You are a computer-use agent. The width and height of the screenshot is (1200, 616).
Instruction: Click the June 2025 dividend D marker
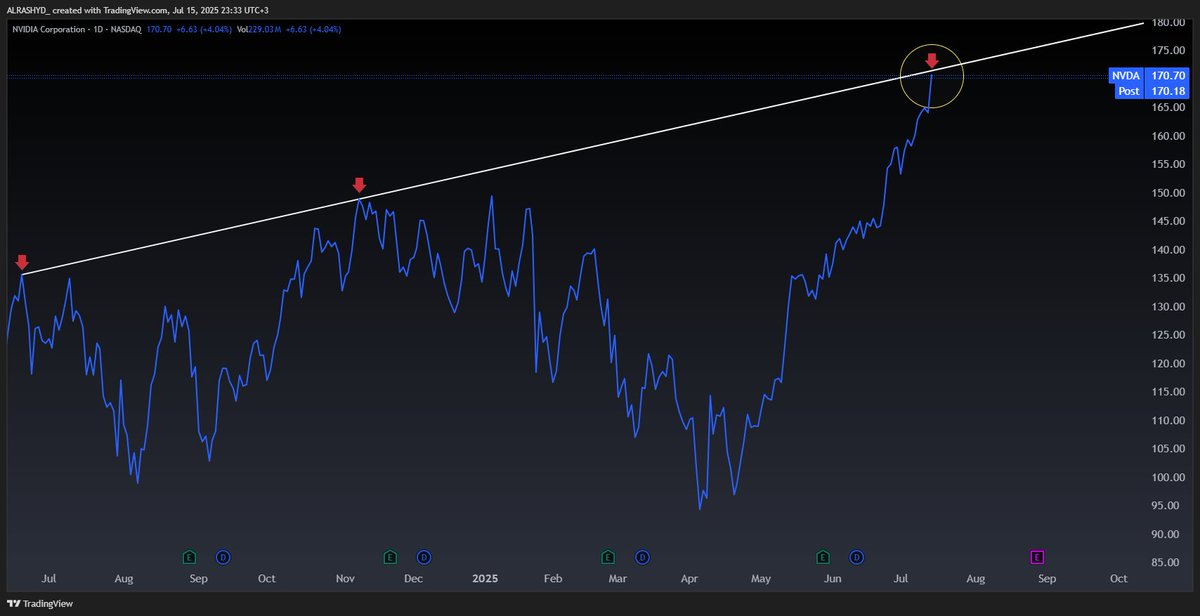pyautogui.click(x=857, y=556)
